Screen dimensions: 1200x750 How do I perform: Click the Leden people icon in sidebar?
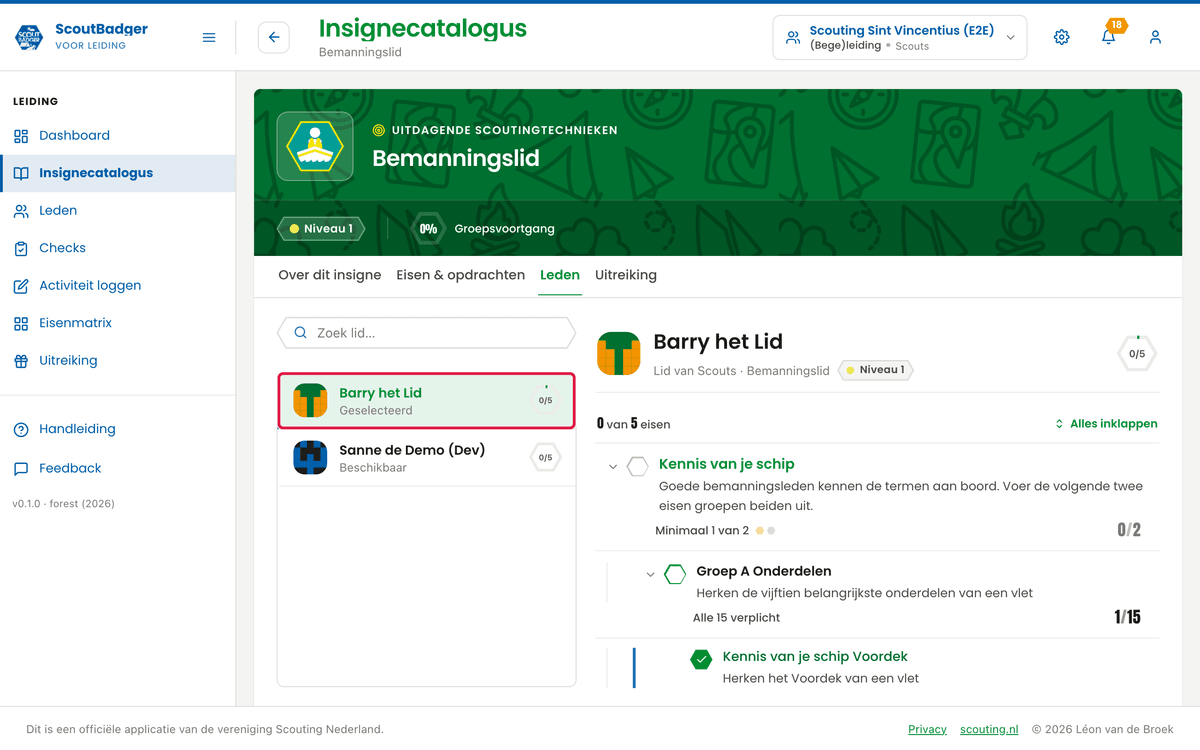(21, 211)
